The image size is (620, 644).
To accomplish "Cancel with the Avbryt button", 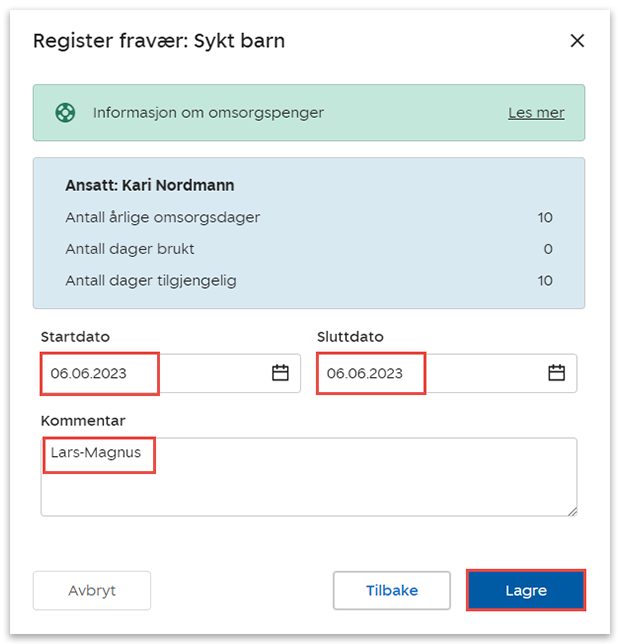I will pos(92,590).
